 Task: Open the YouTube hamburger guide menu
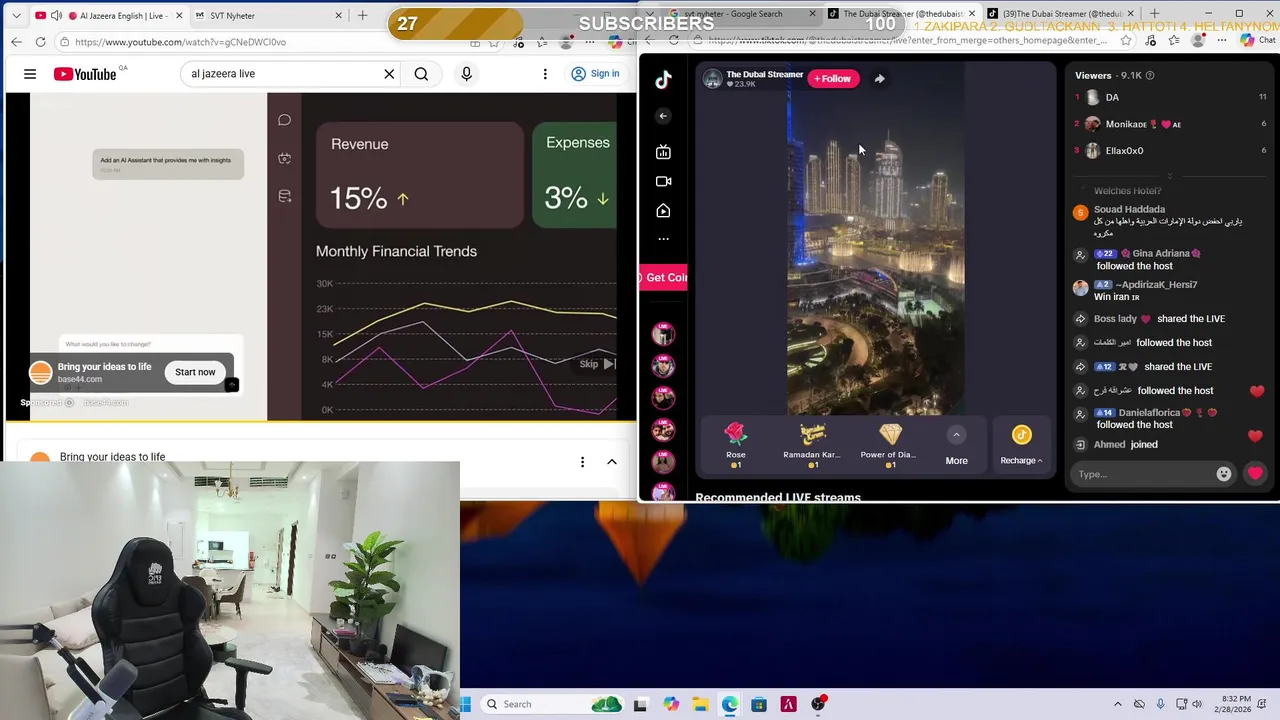[30, 74]
